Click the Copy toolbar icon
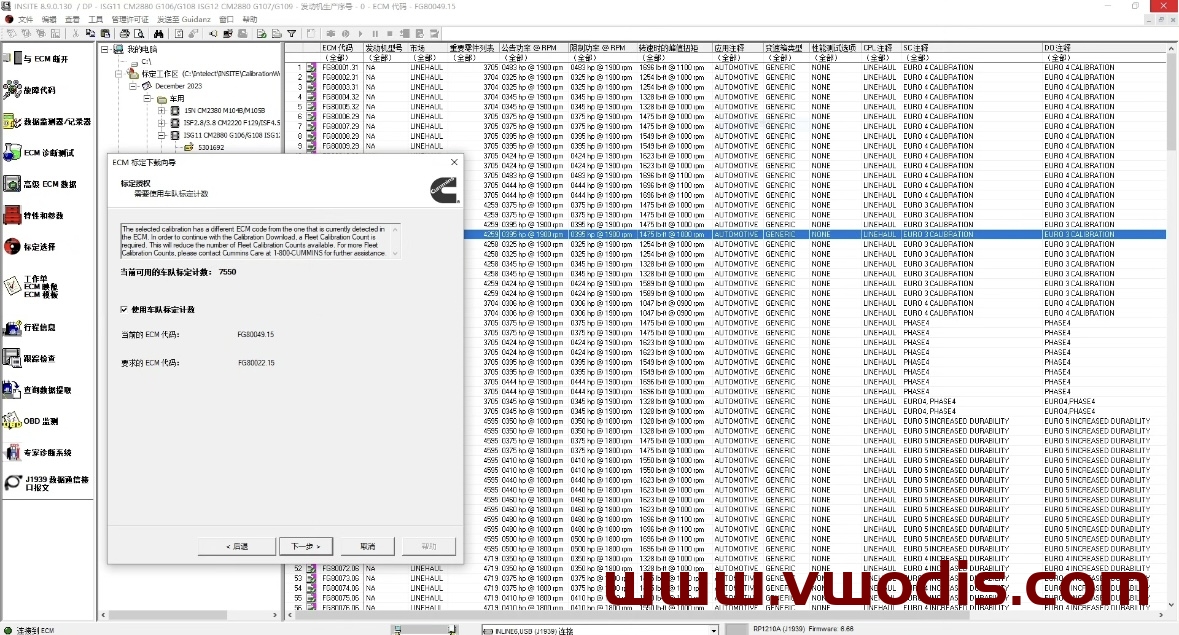1179x635 pixels. (x=90, y=34)
